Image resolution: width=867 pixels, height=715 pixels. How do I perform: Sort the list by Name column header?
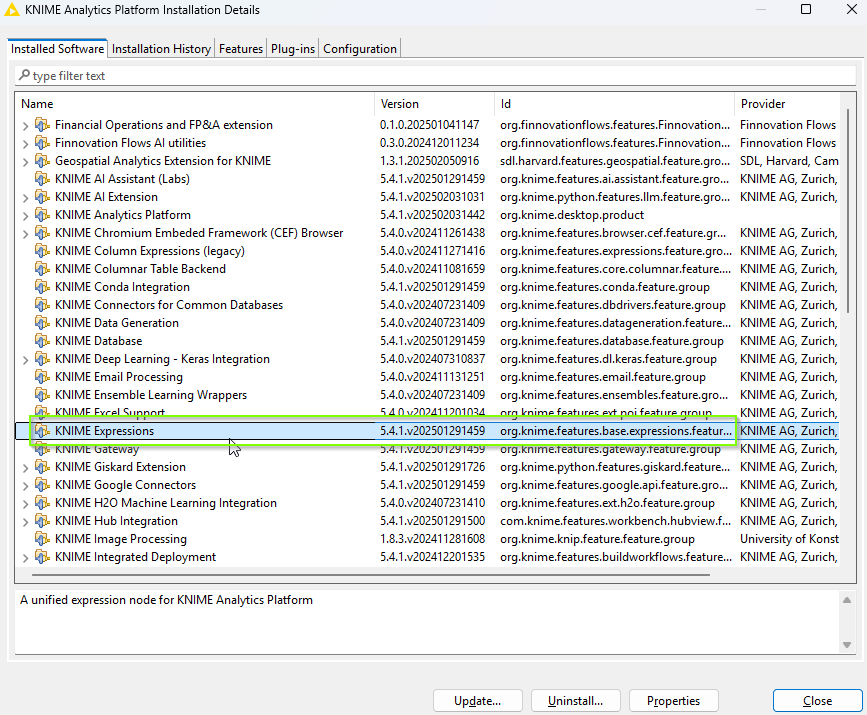pyautogui.click(x=196, y=103)
